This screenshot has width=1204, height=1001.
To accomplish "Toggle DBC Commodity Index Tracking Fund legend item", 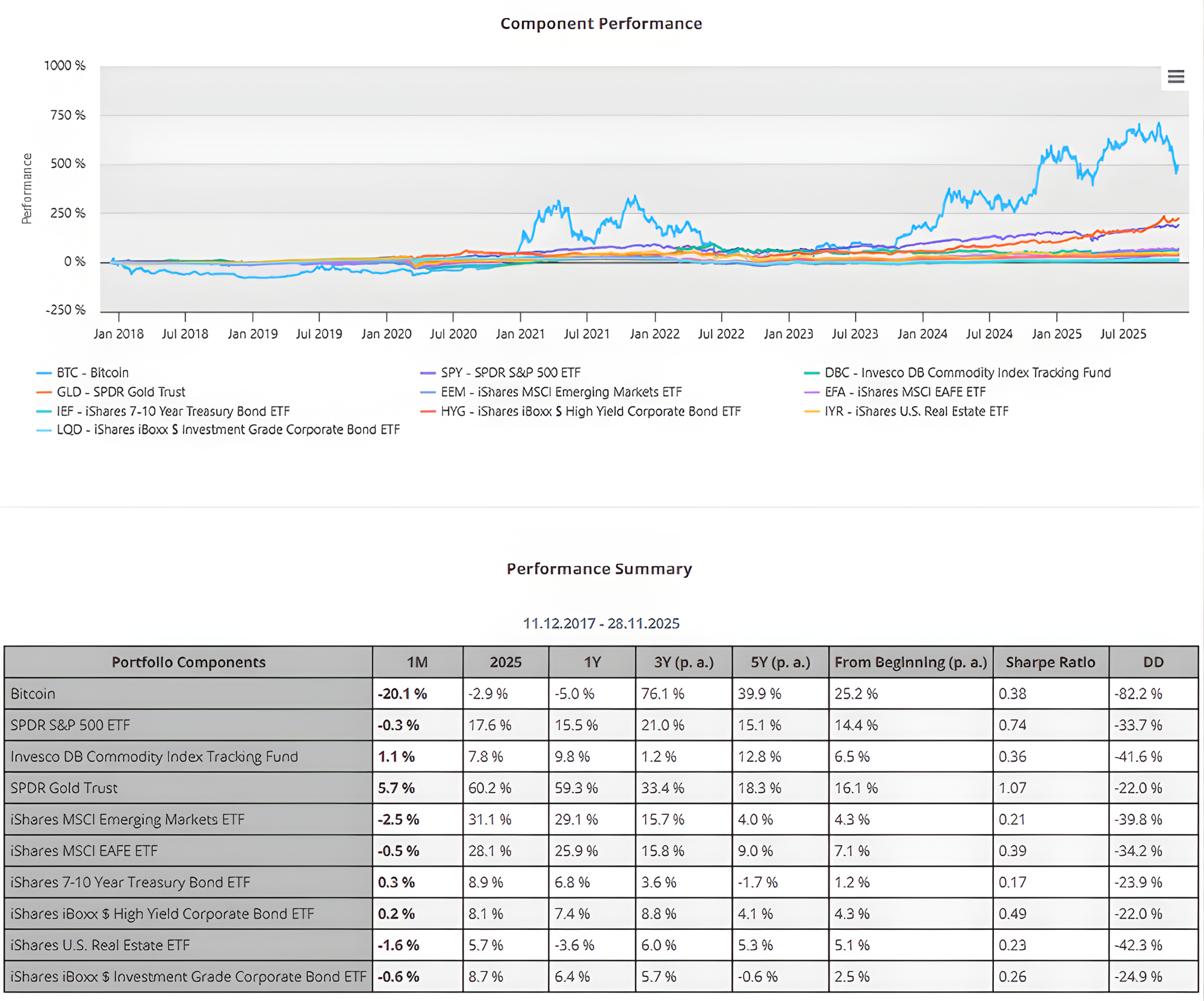I will click(x=967, y=373).
